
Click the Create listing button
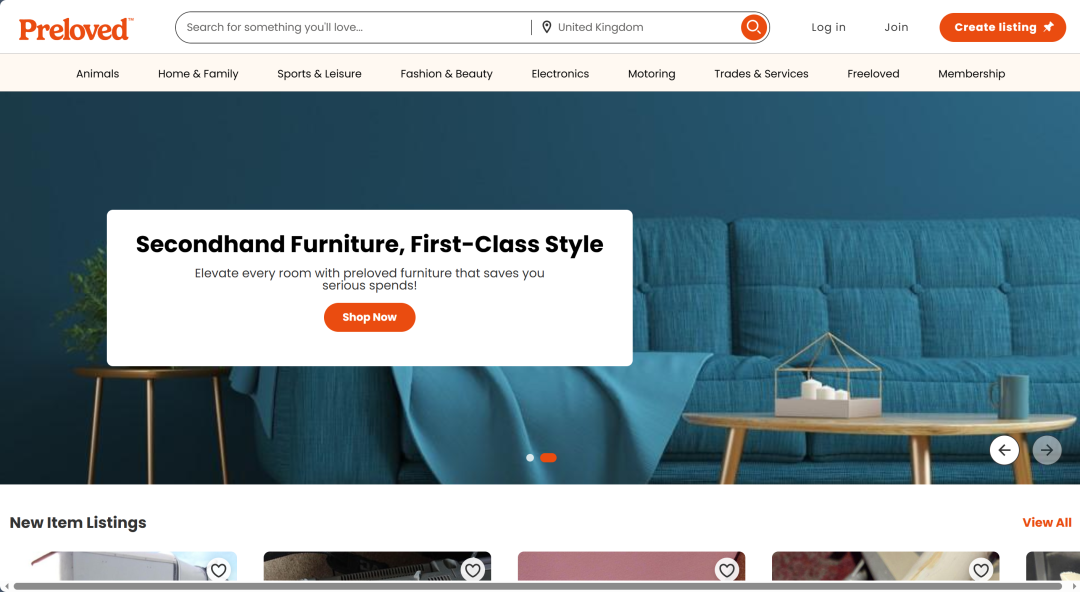click(x=1002, y=28)
